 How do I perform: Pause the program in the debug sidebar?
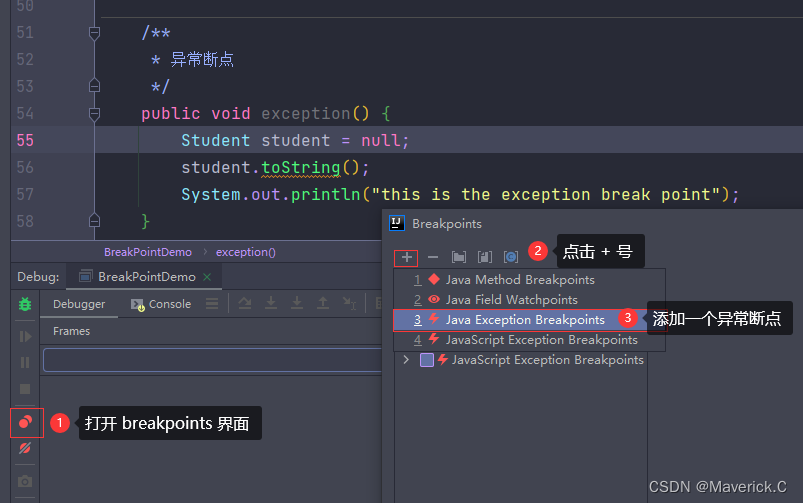point(25,363)
